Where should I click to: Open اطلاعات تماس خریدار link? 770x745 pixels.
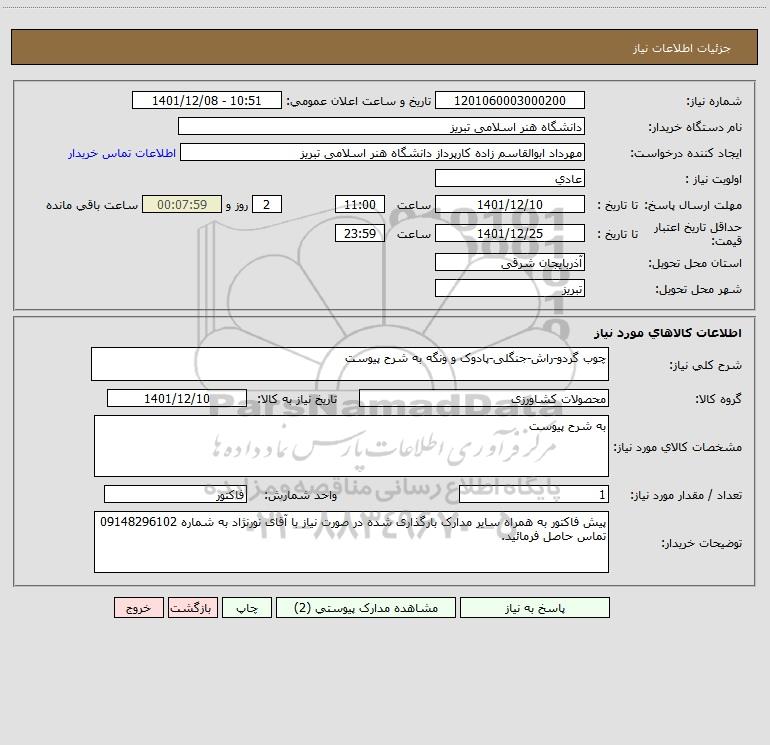122,153
